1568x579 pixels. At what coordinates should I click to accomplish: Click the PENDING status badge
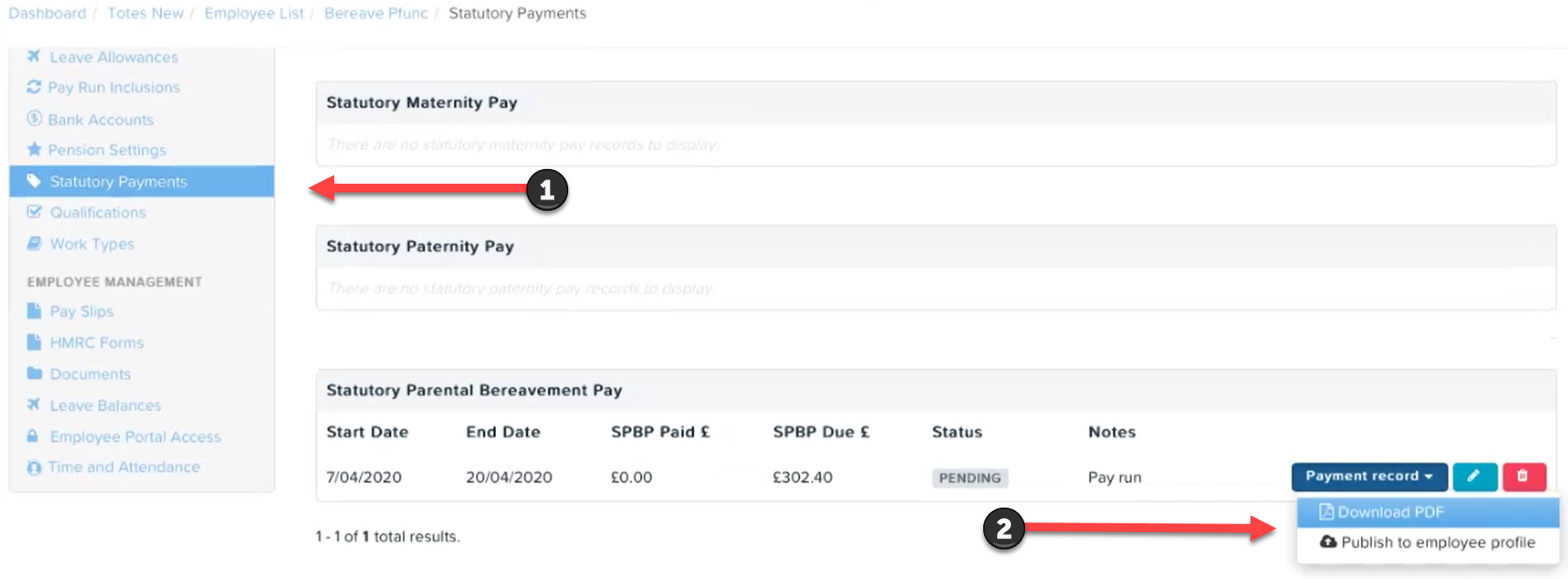(970, 478)
